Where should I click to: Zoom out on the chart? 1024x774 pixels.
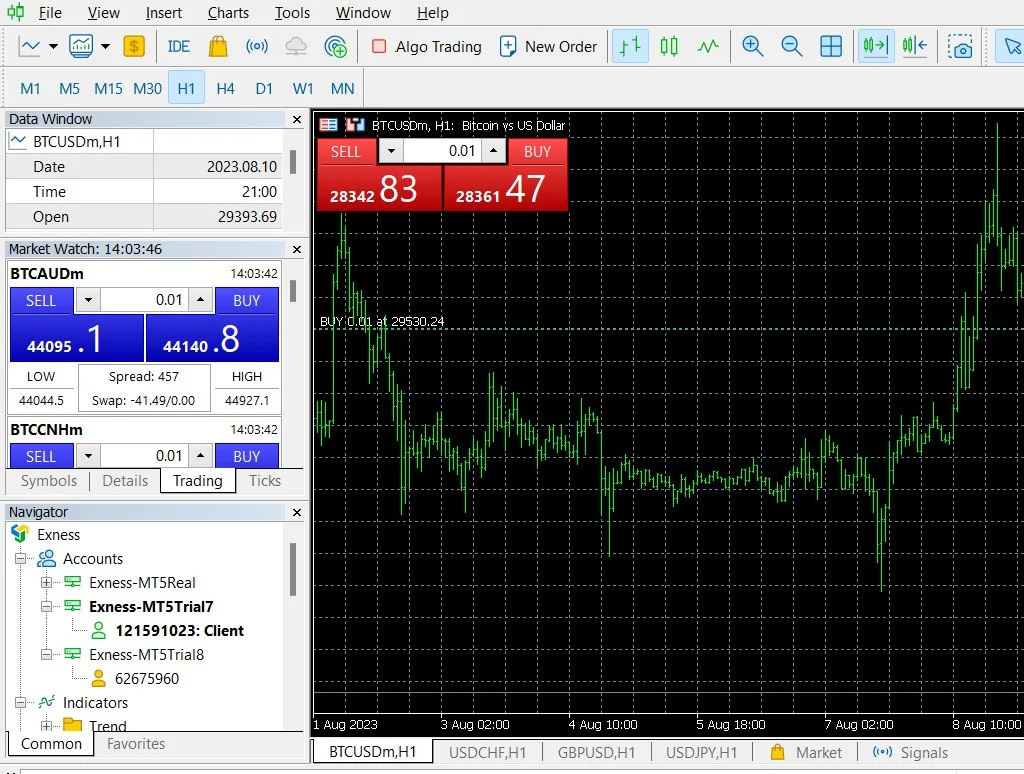click(x=791, y=46)
